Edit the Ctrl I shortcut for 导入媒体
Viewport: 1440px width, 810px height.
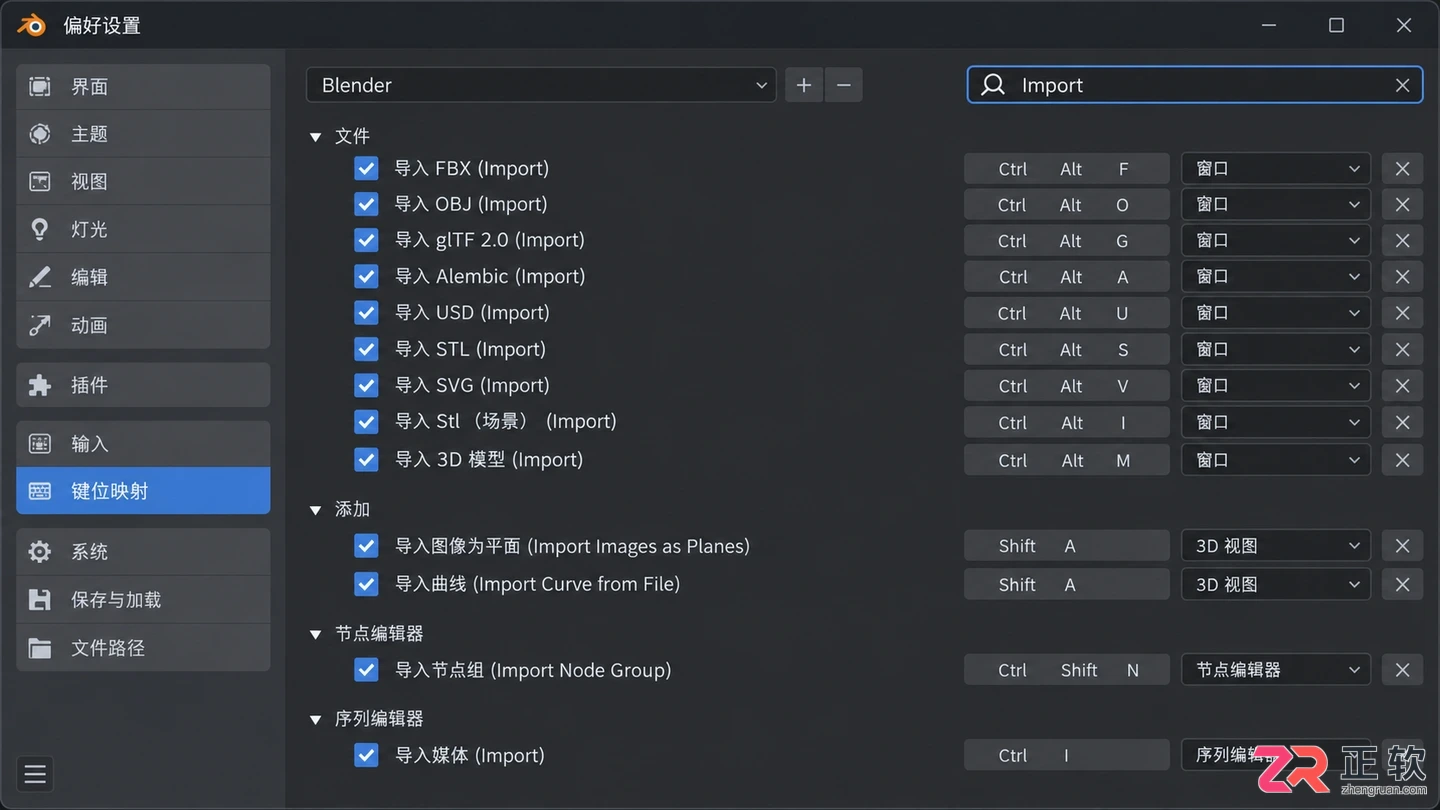(x=1066, y=755)
